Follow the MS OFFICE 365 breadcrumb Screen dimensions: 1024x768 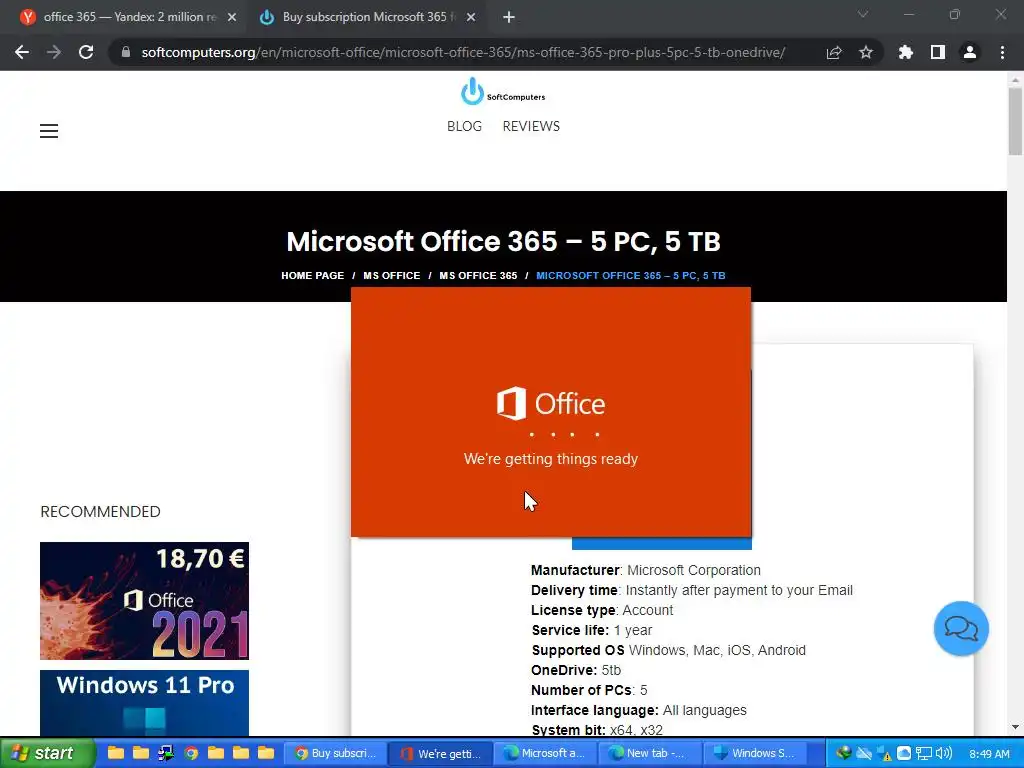(478, 276)
